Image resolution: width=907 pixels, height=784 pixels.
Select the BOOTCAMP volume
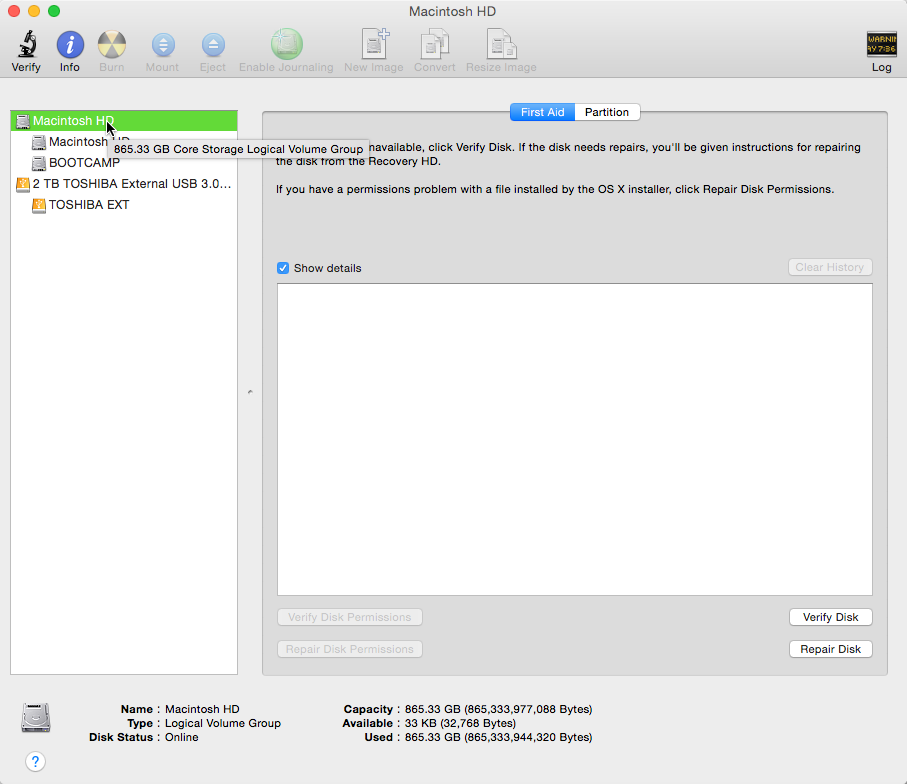pyautogui.click(x=124, y=163)
